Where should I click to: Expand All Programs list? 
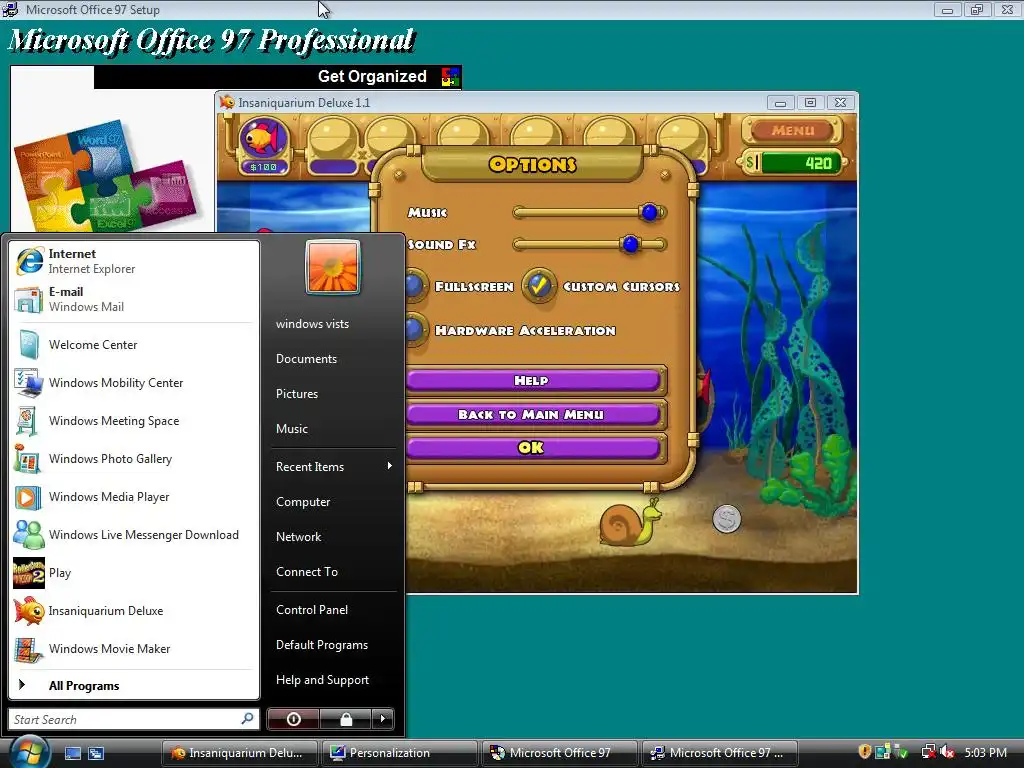[134, 685]
